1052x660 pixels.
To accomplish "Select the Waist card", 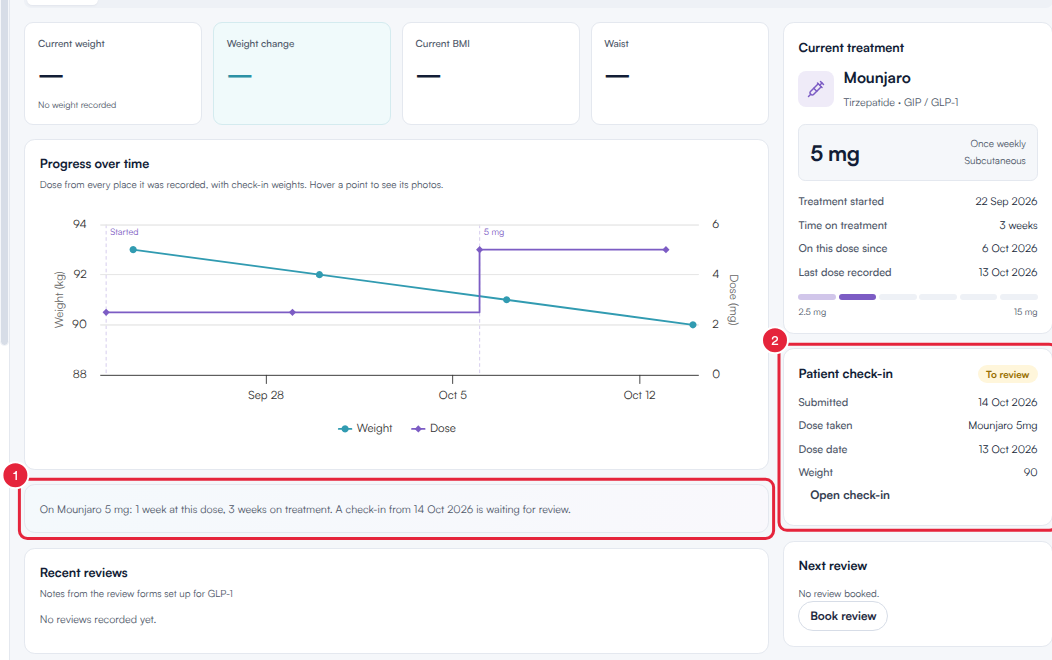I will 680,74.
